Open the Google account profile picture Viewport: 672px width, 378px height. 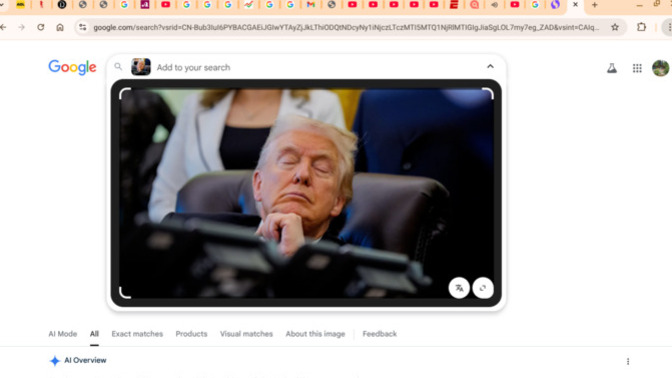[661, 68]
